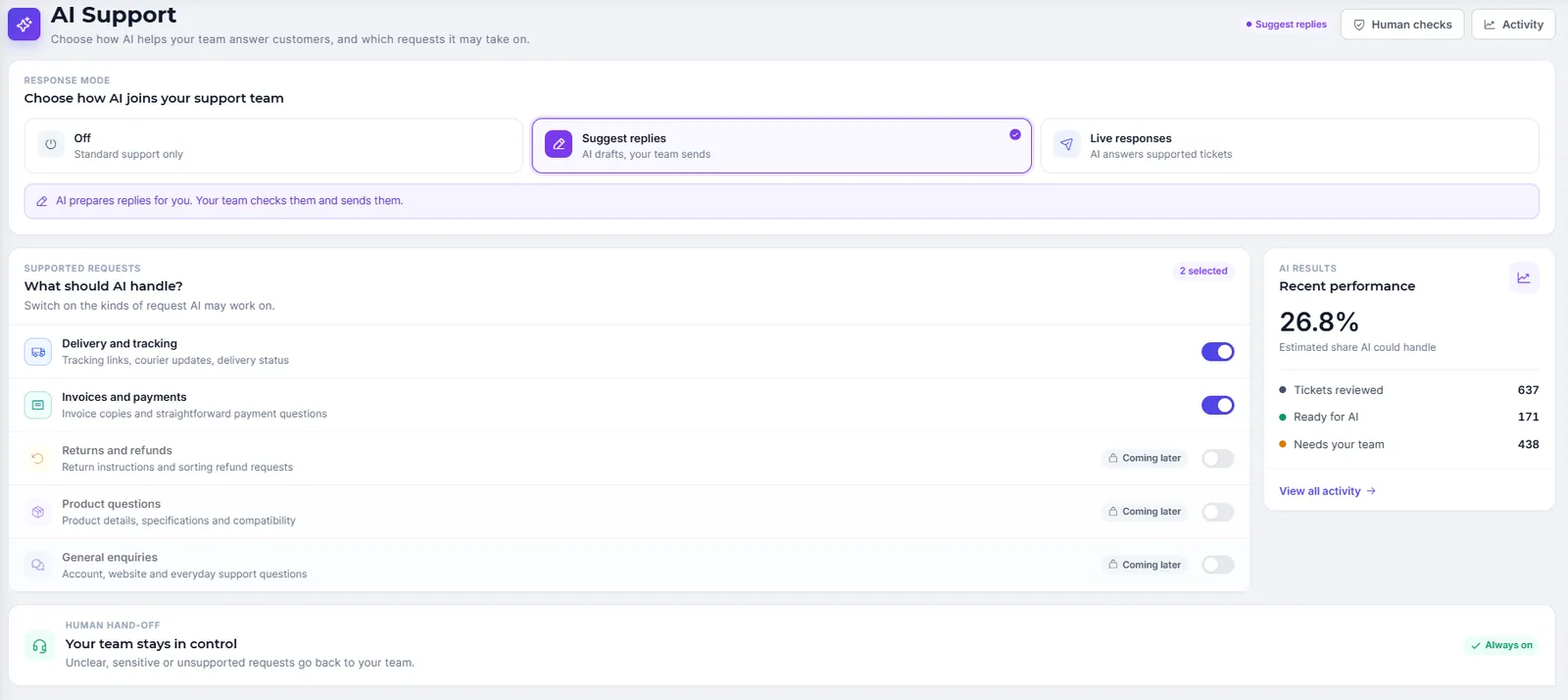Click the arrow icon next to View all activity

coord(1371,491)
